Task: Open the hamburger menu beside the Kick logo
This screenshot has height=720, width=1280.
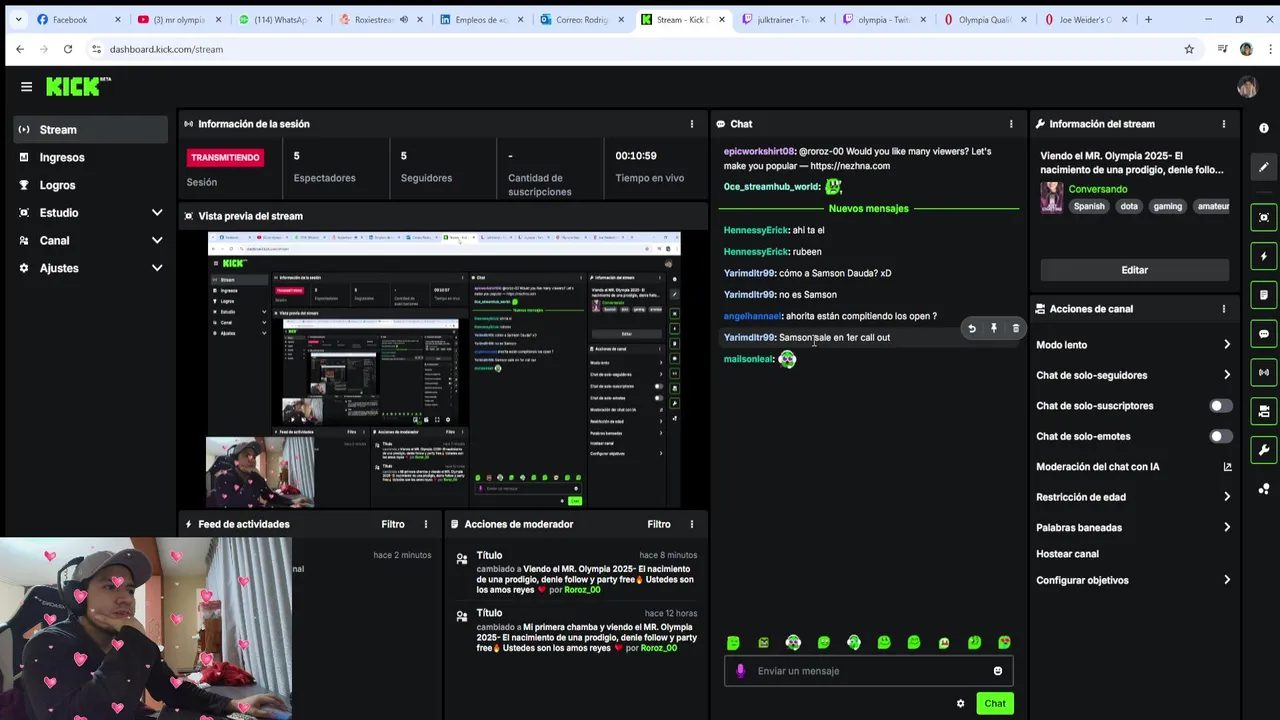Action: click(26, 87)
